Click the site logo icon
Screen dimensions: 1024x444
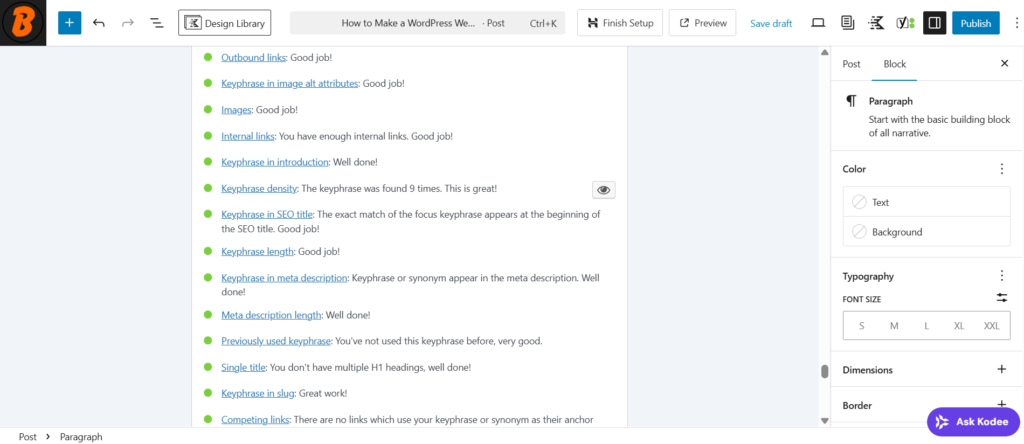tap(23, 22)
